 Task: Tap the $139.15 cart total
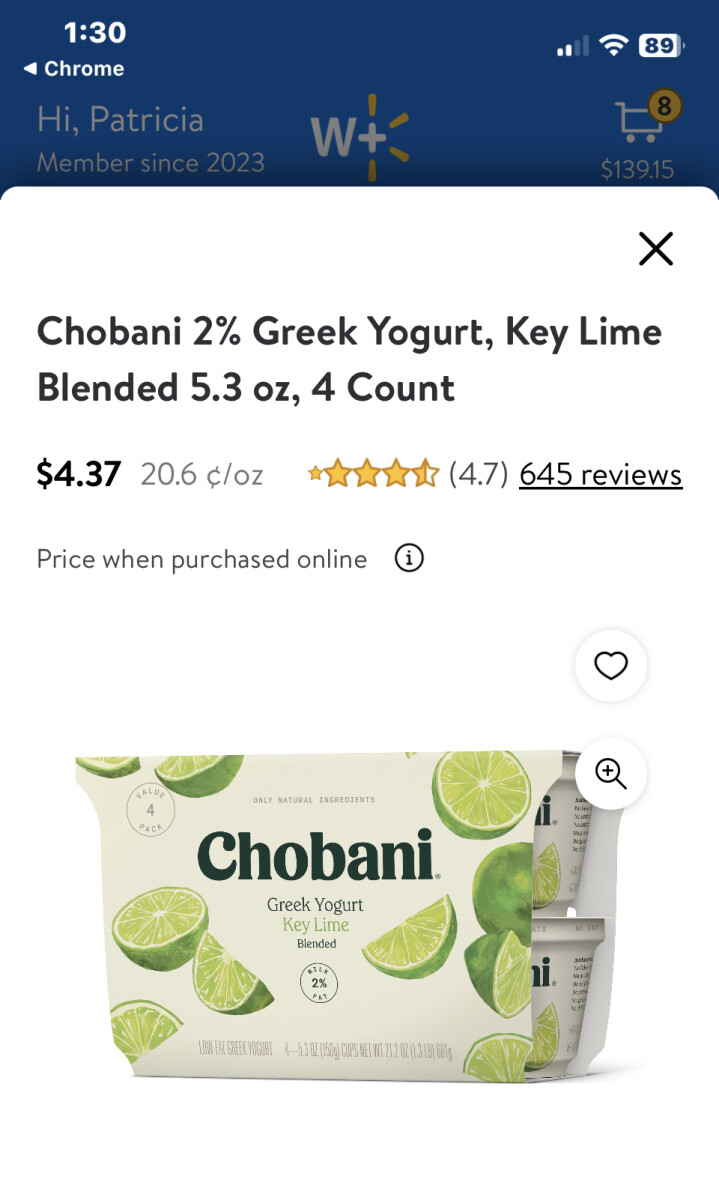pos(637,170)
